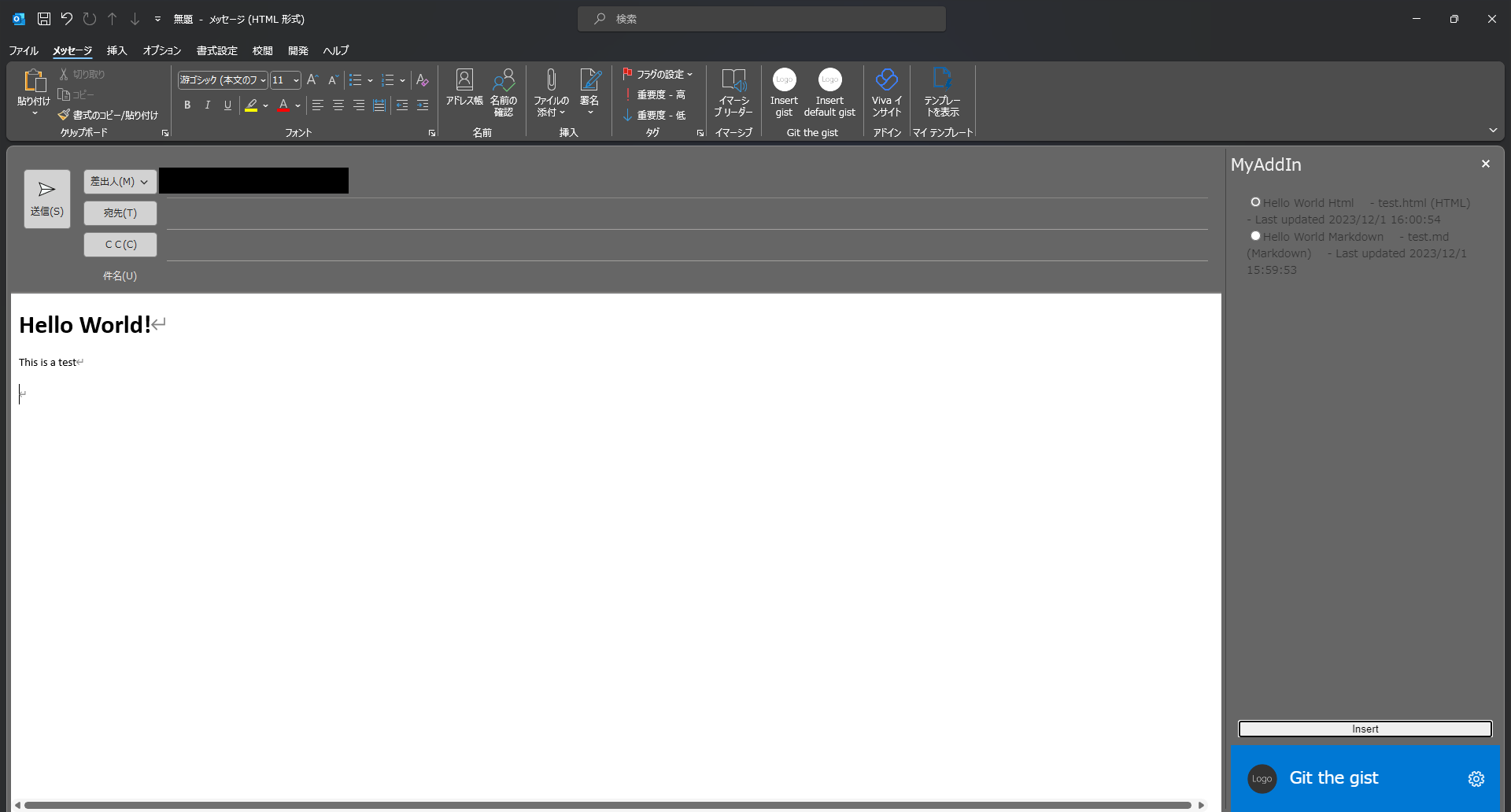Select the Hello World Markdown gist radio

coord(1255,236)
